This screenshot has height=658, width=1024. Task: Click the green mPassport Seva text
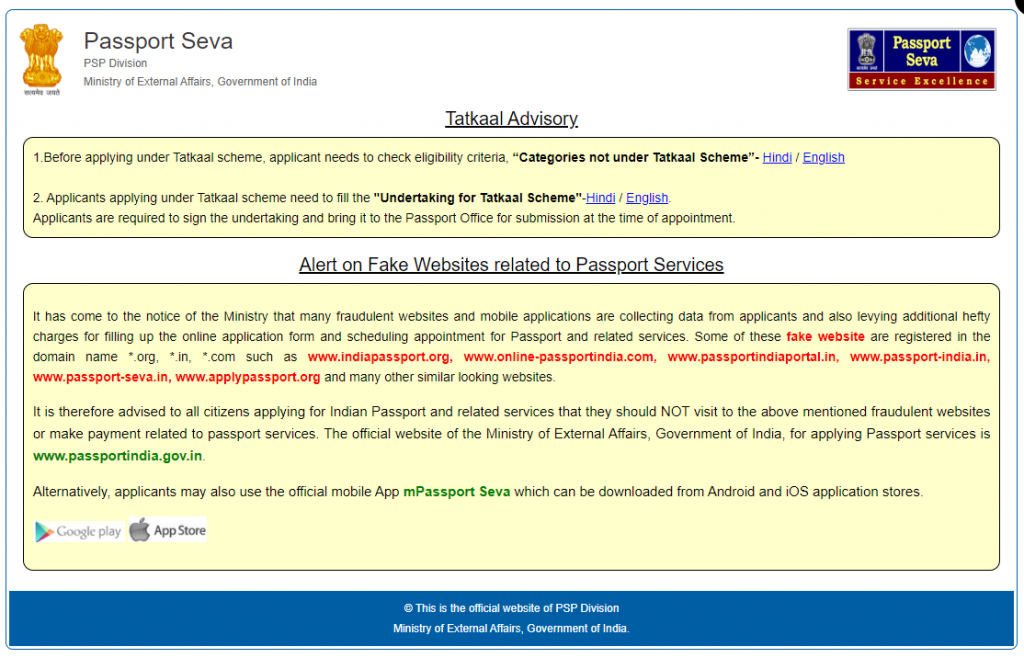(456, 492)
